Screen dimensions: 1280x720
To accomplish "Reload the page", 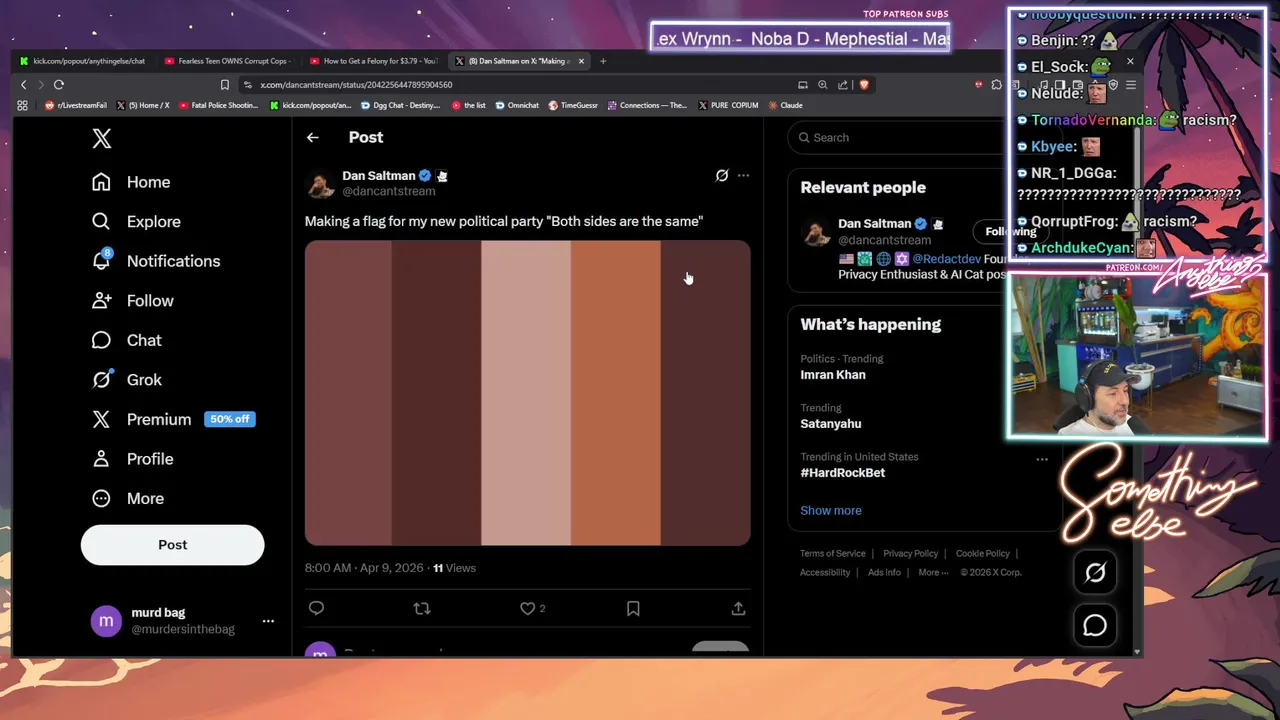I will pos(59,85).
